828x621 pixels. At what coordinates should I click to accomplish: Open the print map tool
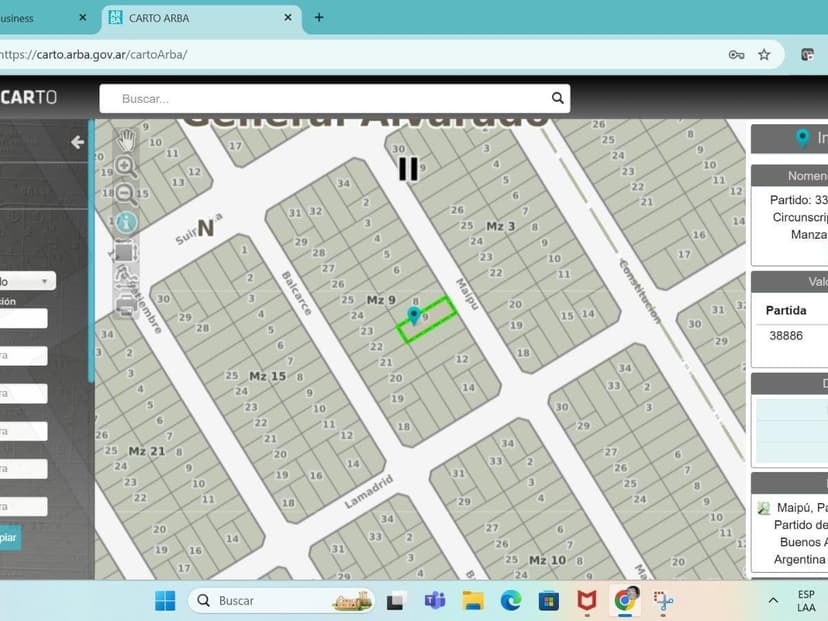click(x=126, y=306)
